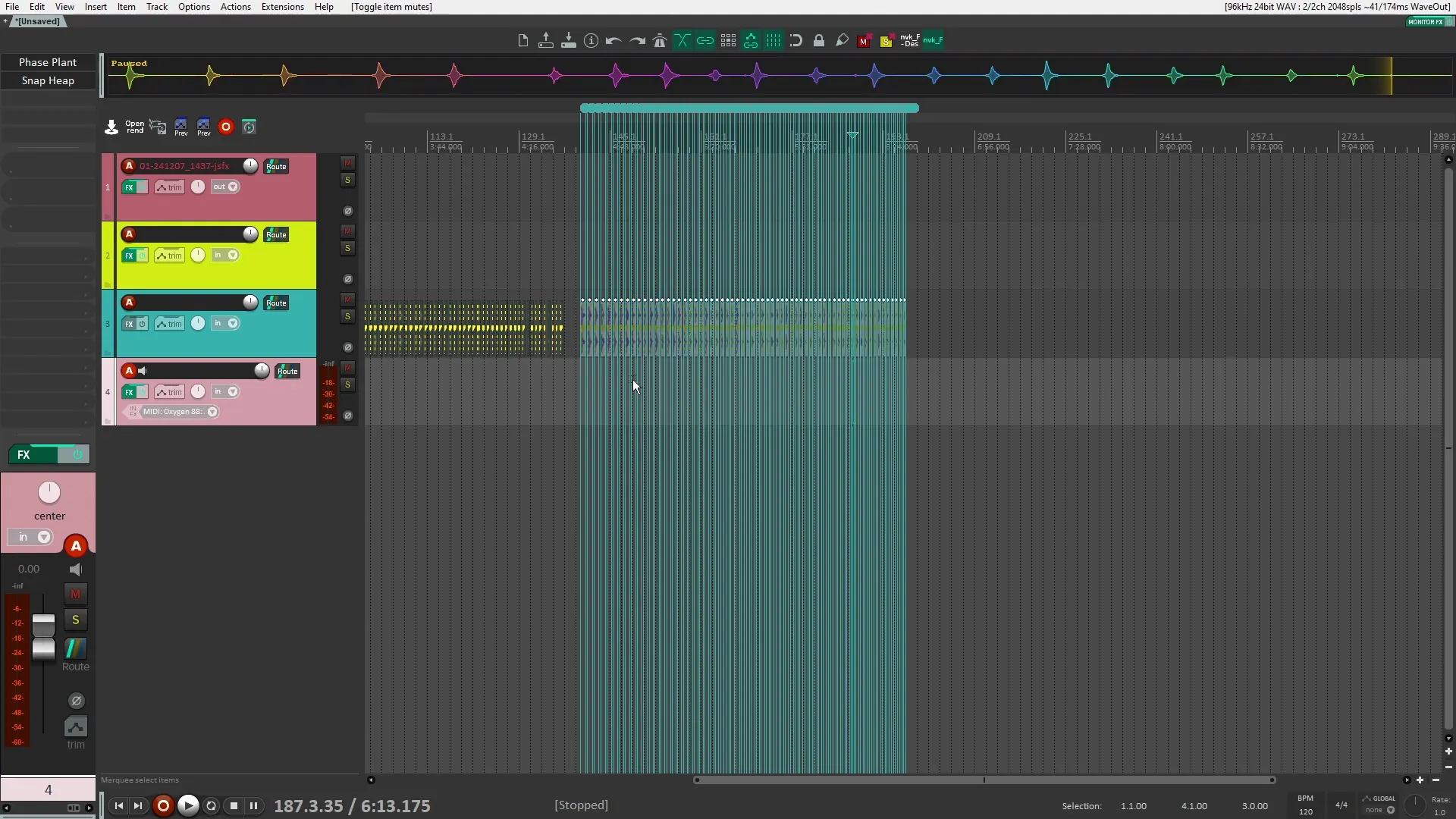The height and width of the screenshot is (819, 1456).
Task: Open the Extensions menu
Action: pyautogui.click(x=283, y=7)
